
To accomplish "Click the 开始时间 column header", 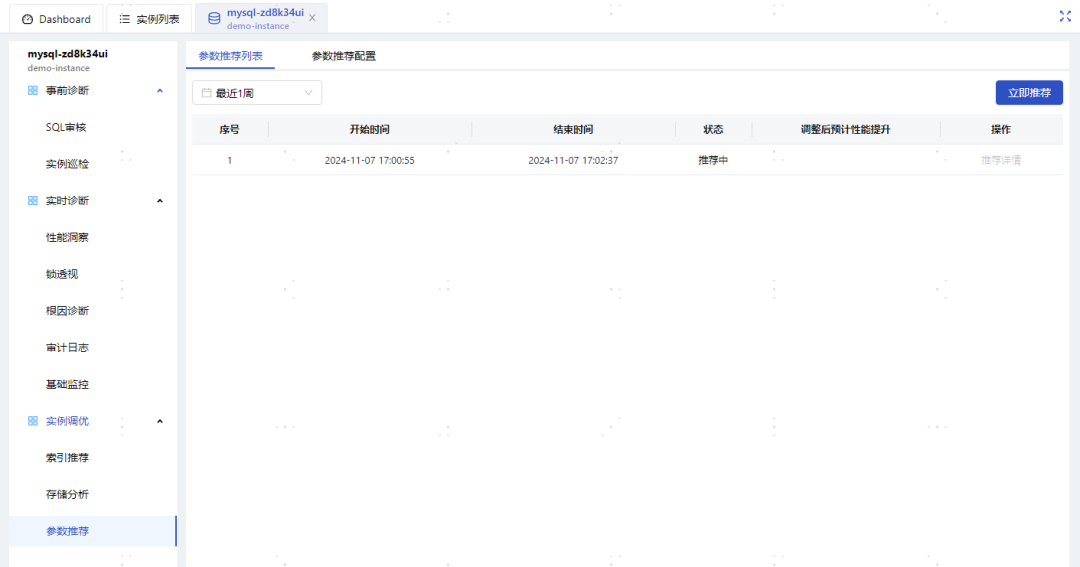I will pos(370,130).
